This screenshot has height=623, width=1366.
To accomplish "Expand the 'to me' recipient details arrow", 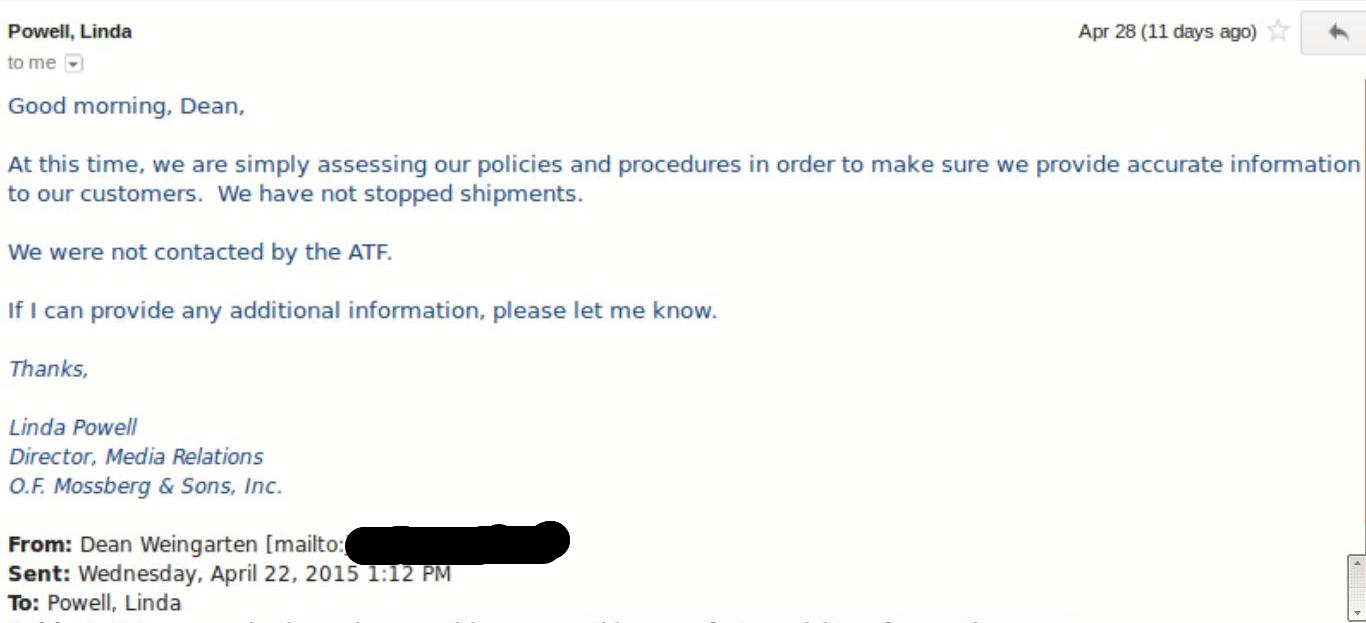I will pyautogui.click(x=73, y=63).
